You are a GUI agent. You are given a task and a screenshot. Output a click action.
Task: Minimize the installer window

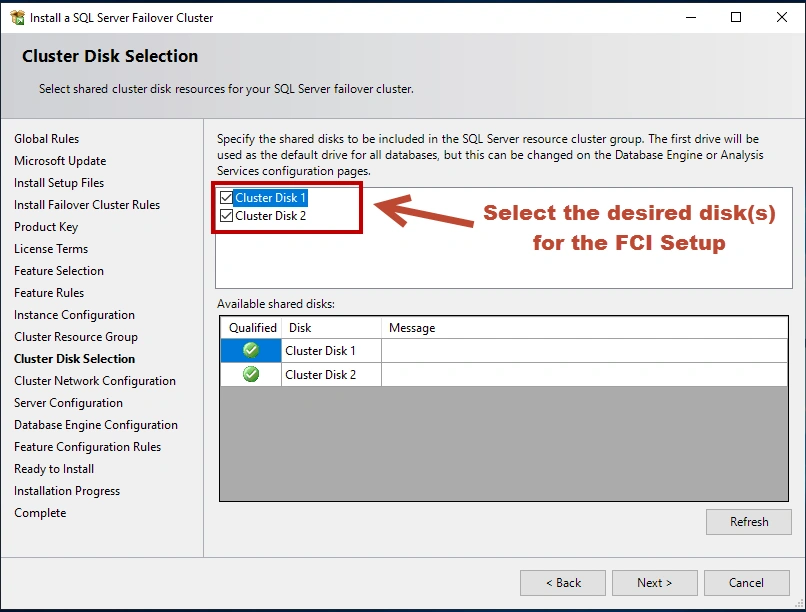click(691, 17)
